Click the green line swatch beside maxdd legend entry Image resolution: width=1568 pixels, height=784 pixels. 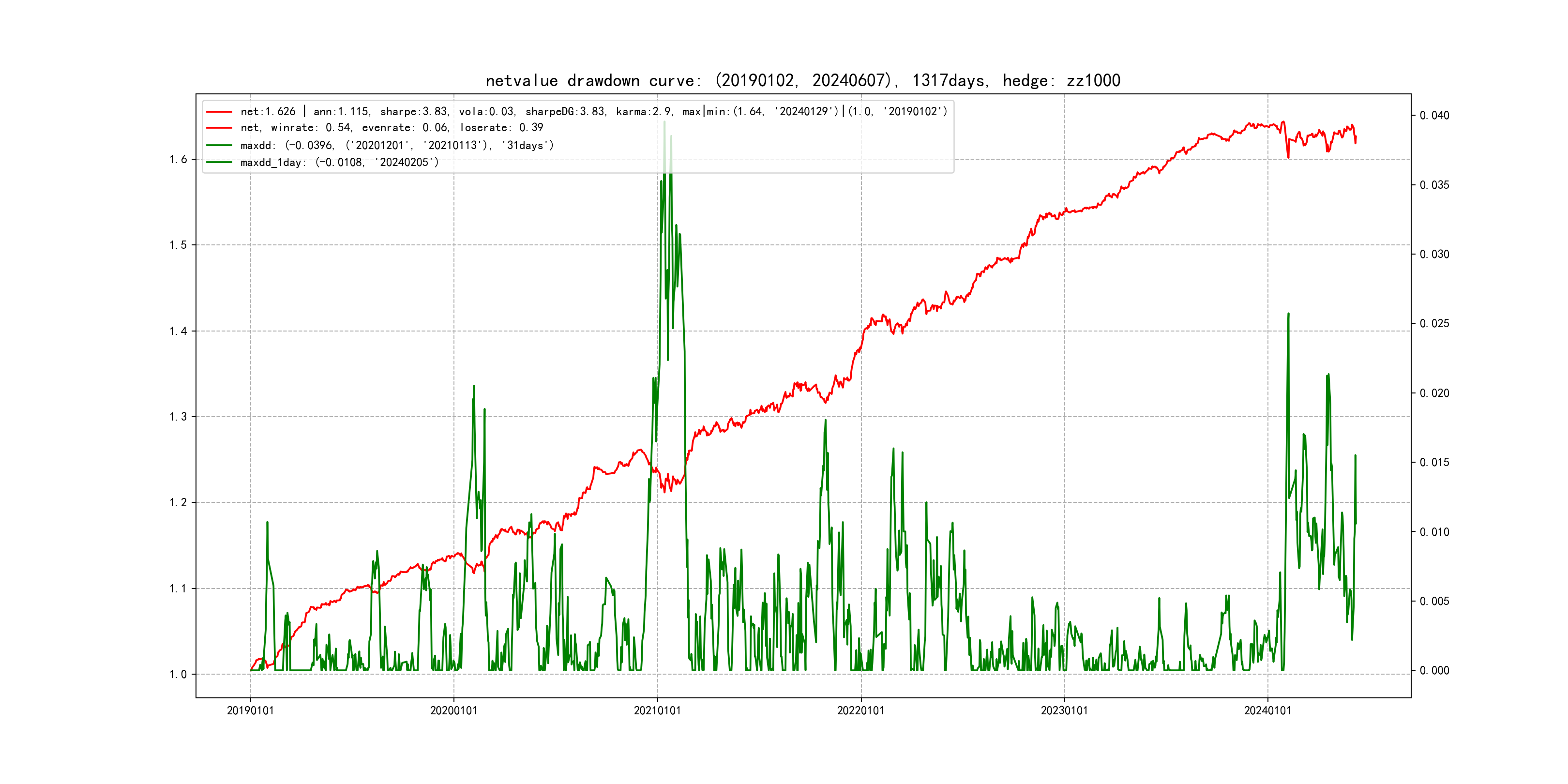pos(219,146)
